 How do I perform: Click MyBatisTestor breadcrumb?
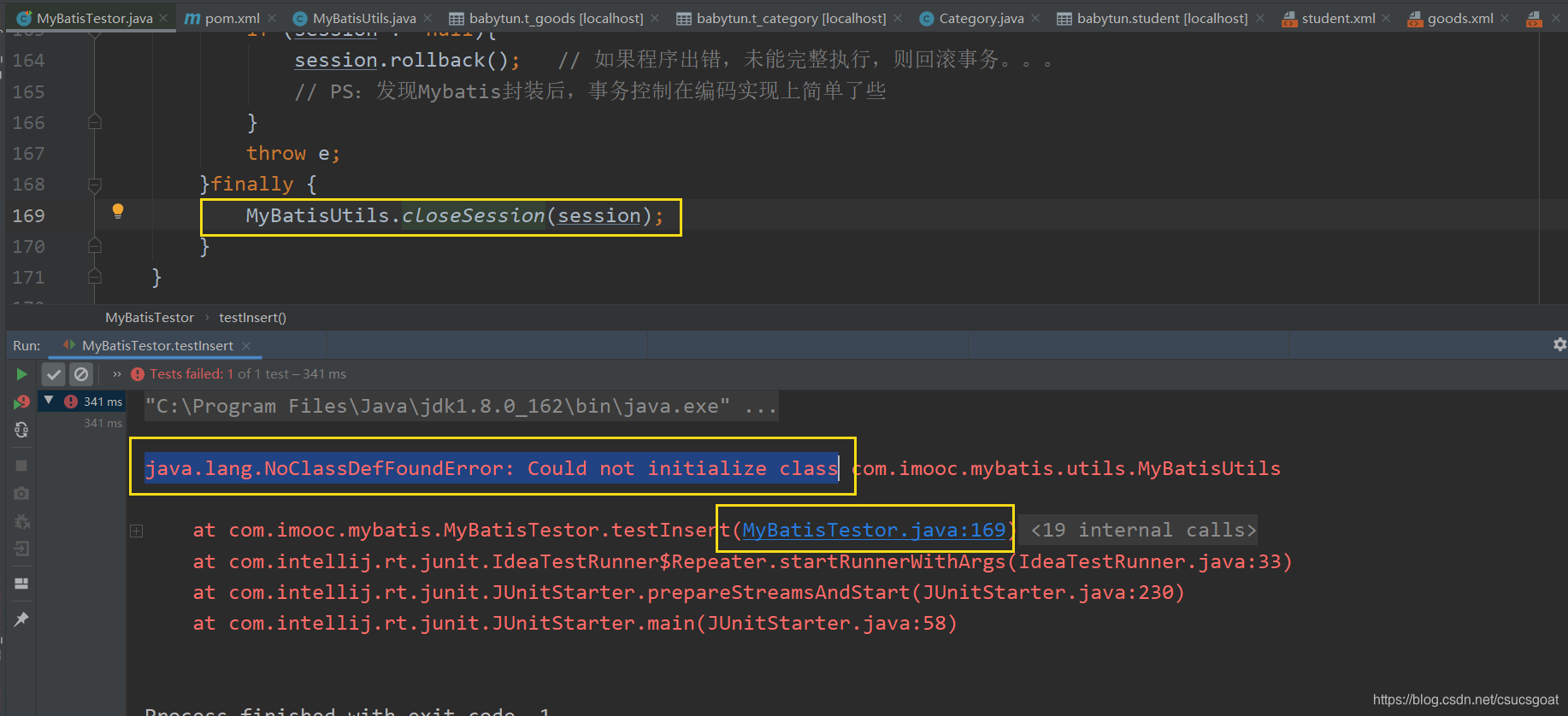click(150, 318)
